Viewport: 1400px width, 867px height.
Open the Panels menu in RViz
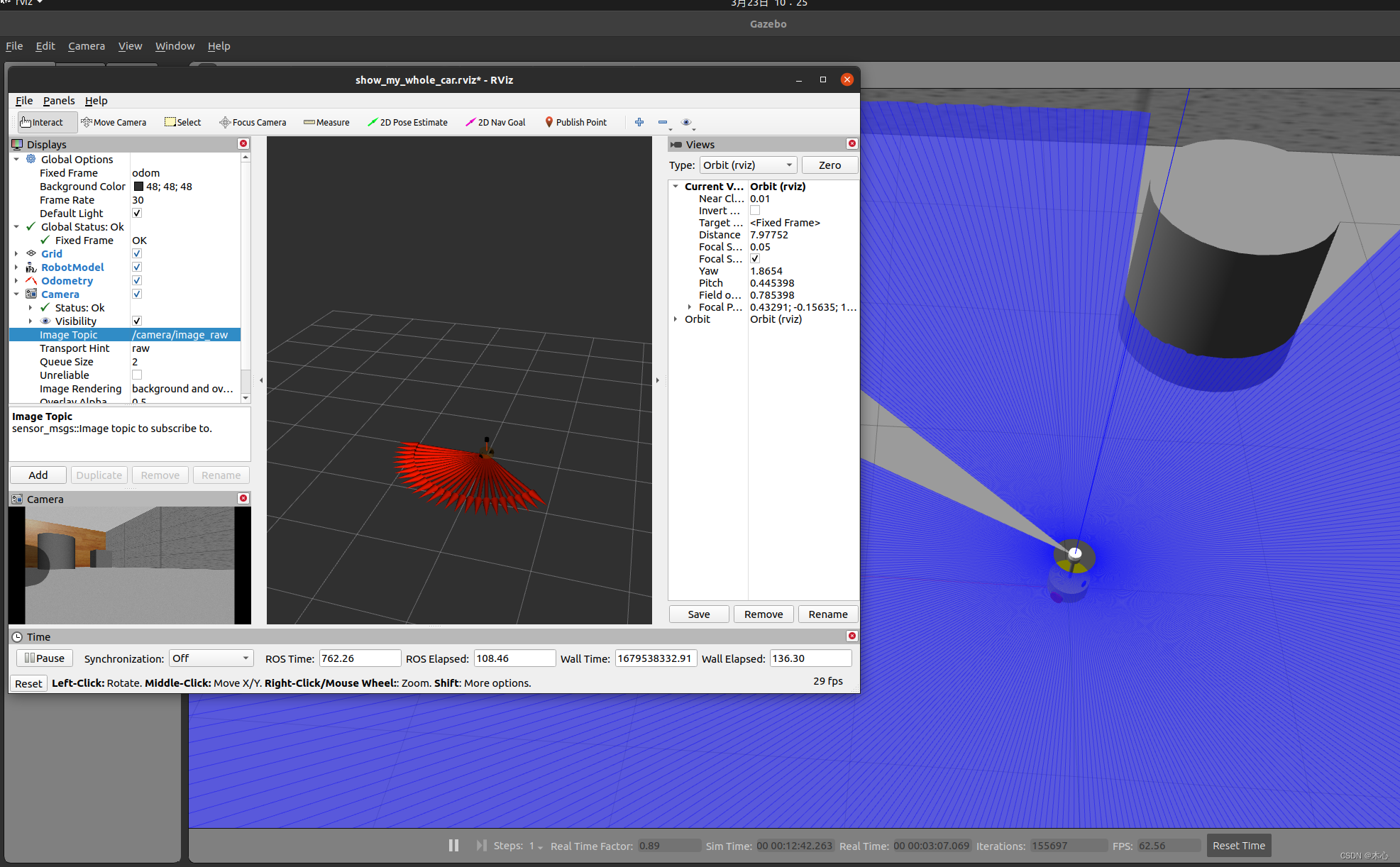pos(58,101)
